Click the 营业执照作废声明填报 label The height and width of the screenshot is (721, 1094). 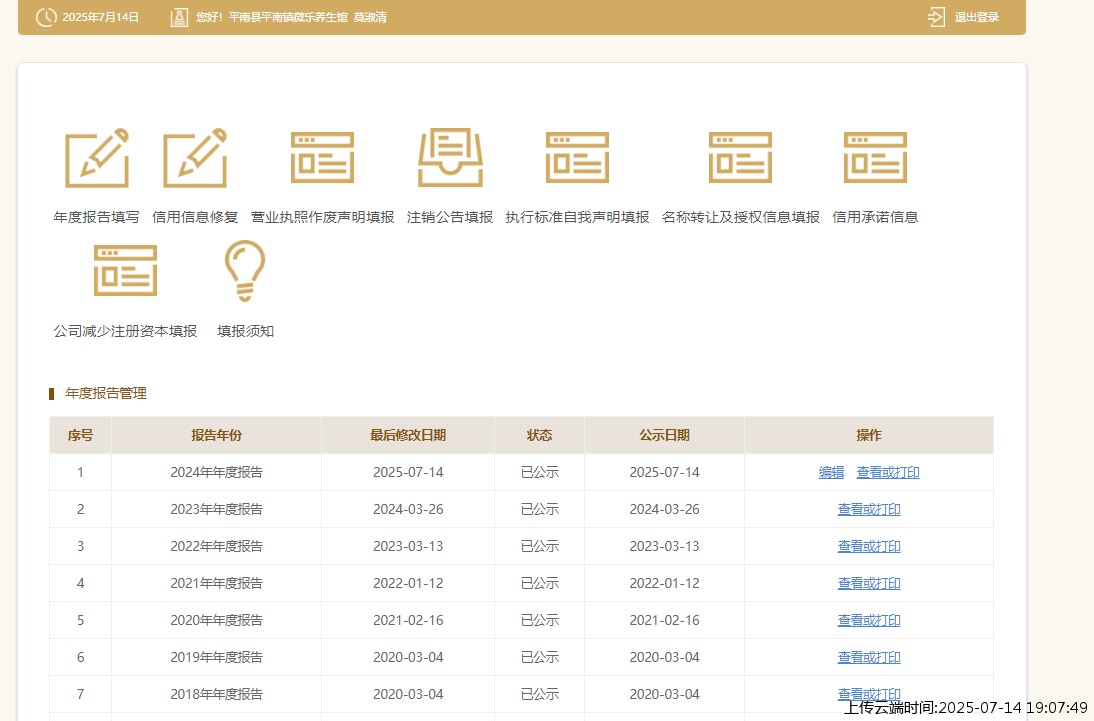322,217
